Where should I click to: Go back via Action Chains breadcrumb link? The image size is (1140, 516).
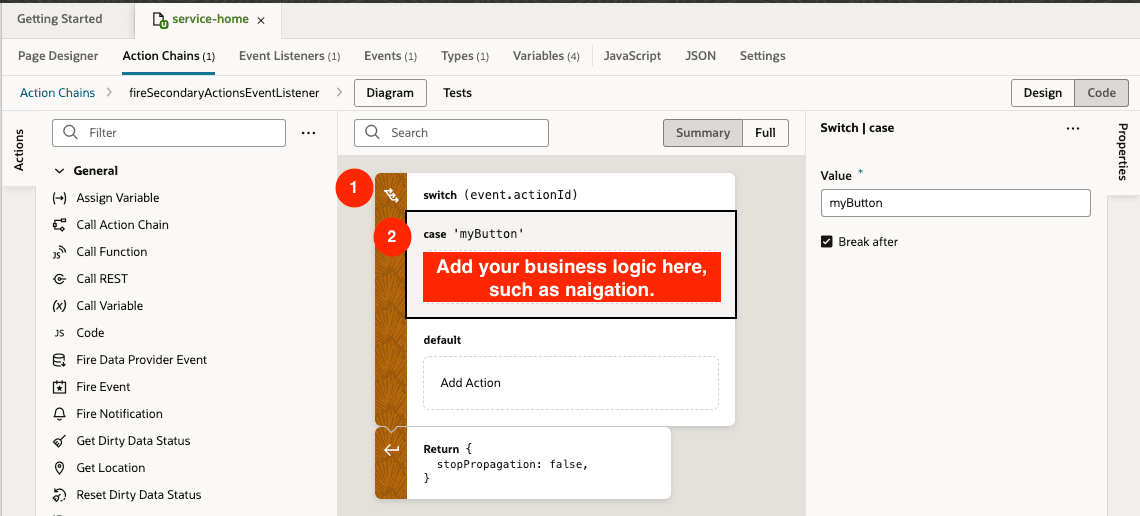57,93
